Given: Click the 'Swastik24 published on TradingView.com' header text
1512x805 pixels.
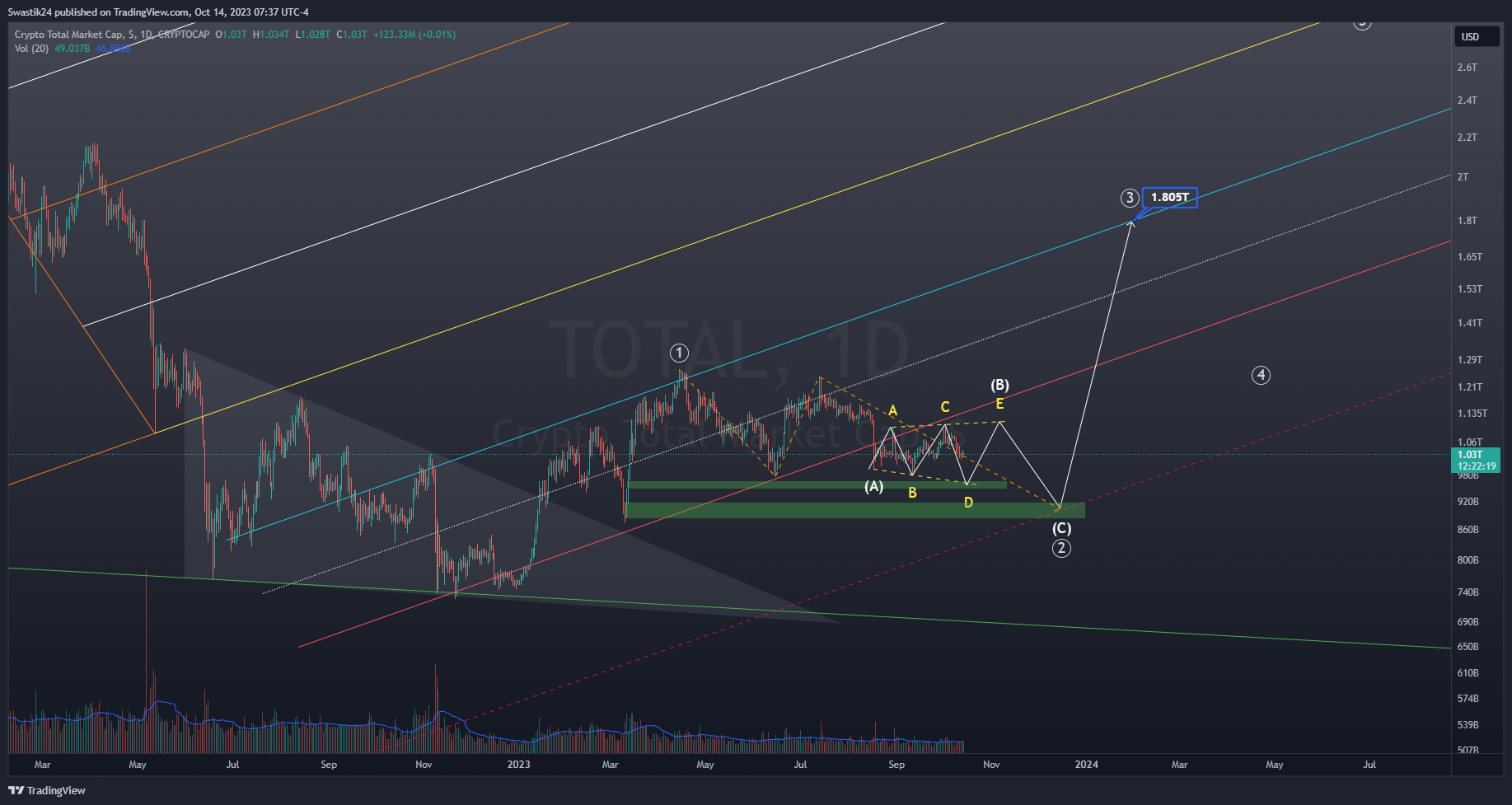Looking at the screenshot, I should pos(98,12).
